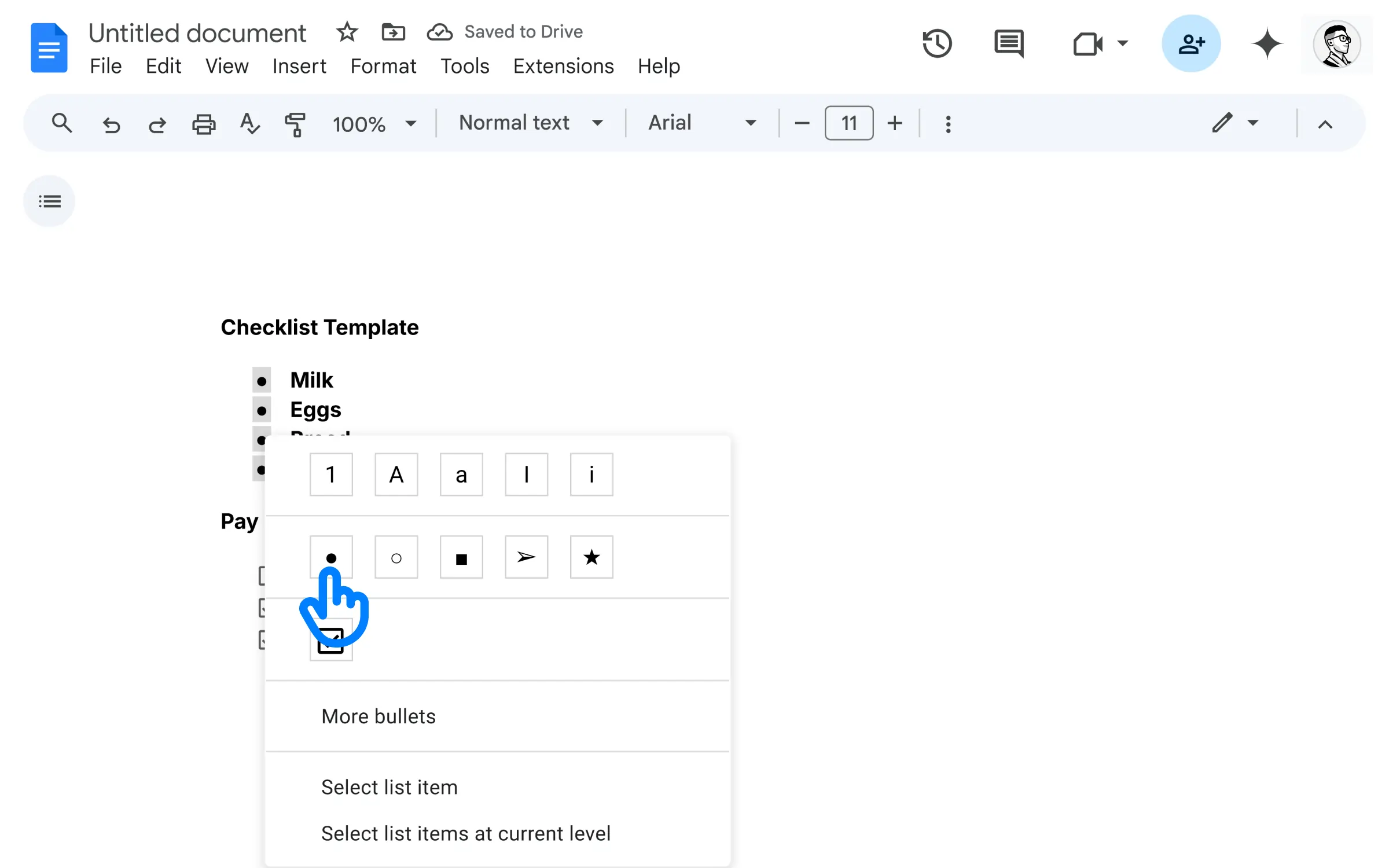Show all comments icon
Image resolution: width=1389 pixels, height=868 pixels.
tap(1009, 43)
